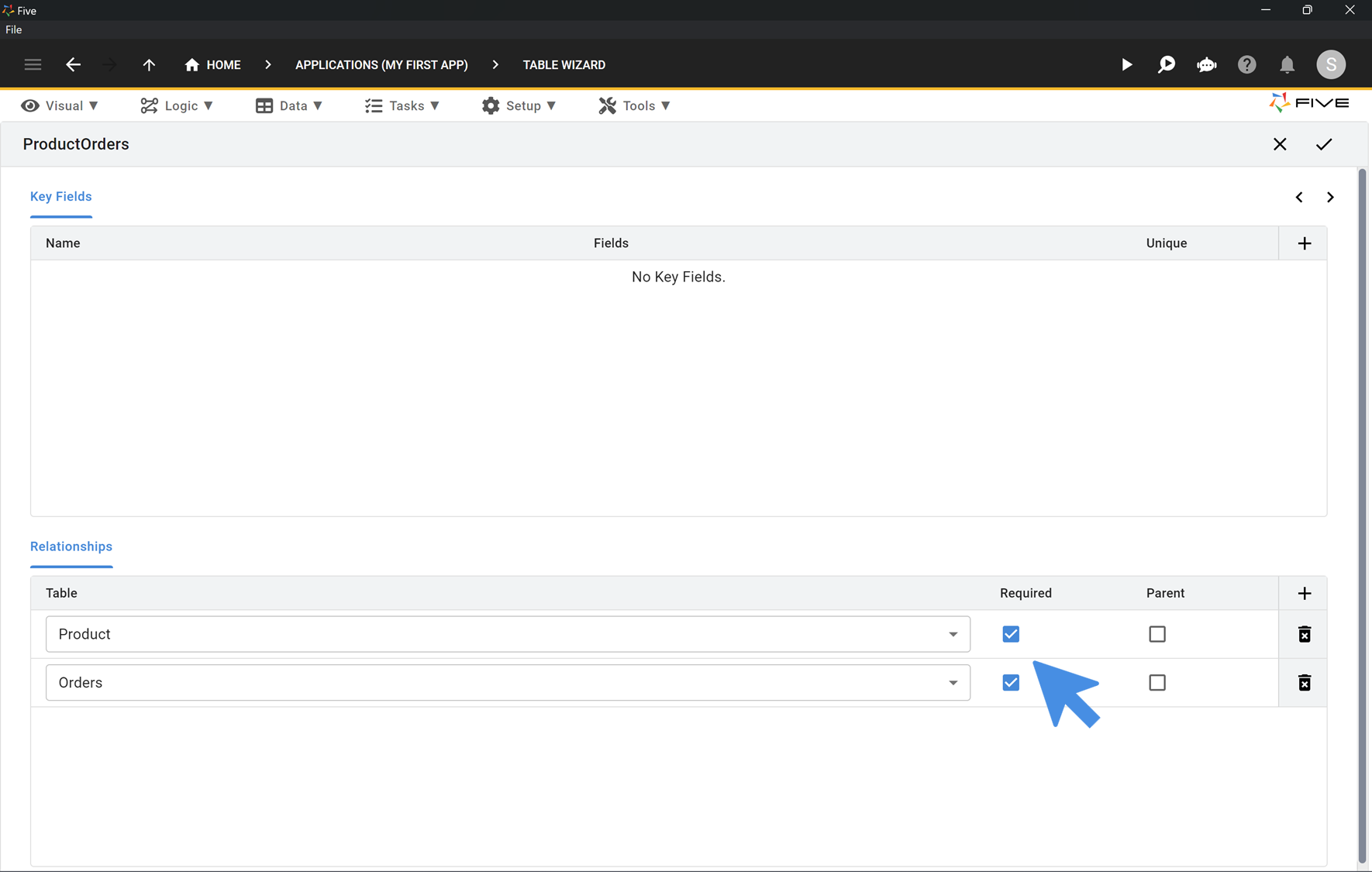The image size is (1372, 872).
Task: Open the assistant bot tool
Action: tap(1206, 64)
